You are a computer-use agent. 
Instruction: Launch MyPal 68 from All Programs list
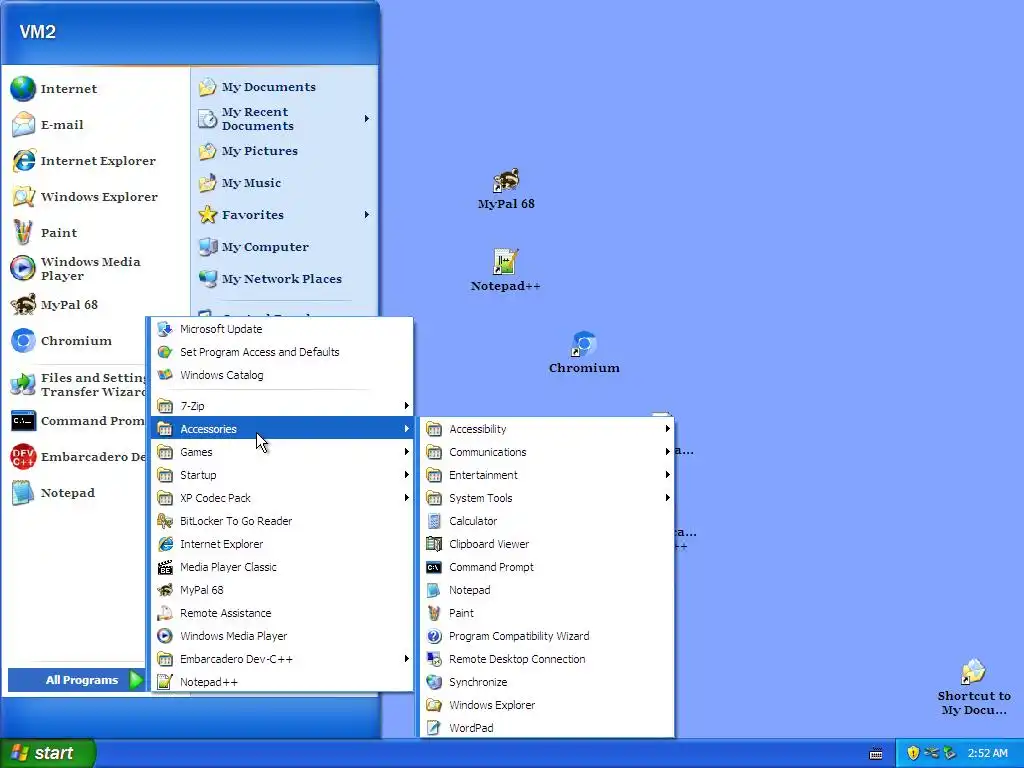pyautogui.click(x=282, y=590)
